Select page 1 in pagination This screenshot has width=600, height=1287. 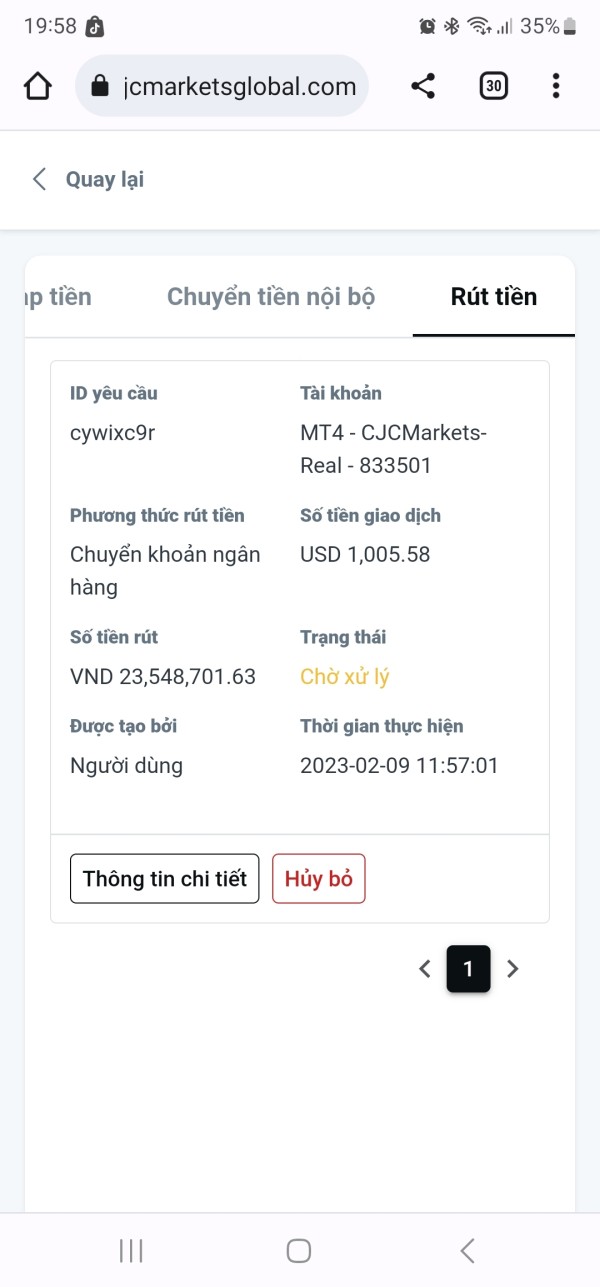pos(468,968)
